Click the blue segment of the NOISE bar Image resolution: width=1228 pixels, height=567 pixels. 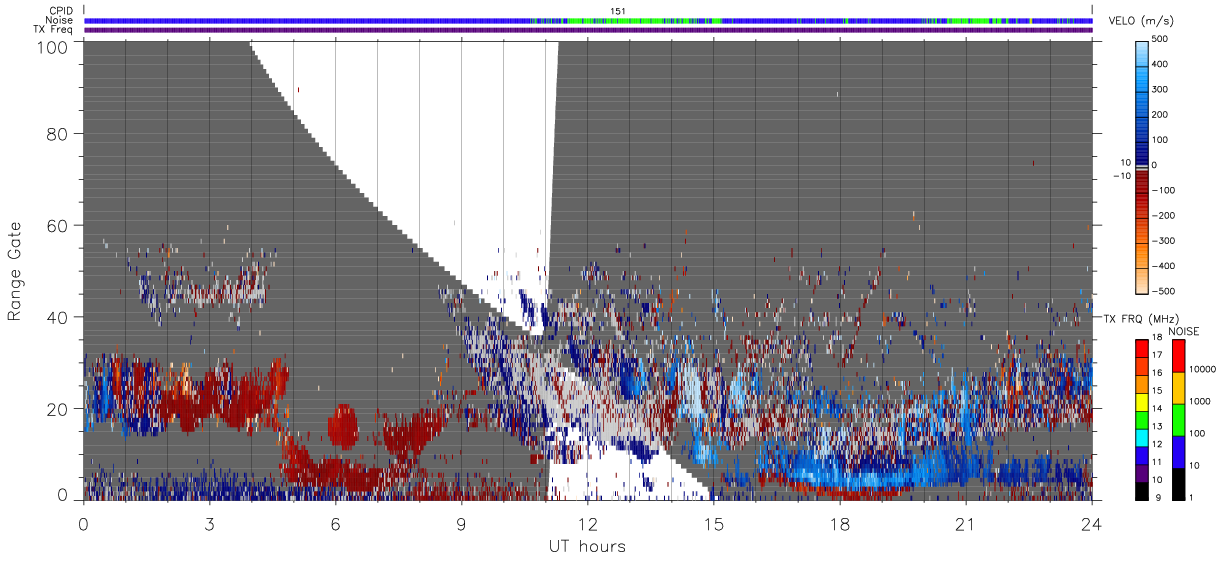[1179, 452]
